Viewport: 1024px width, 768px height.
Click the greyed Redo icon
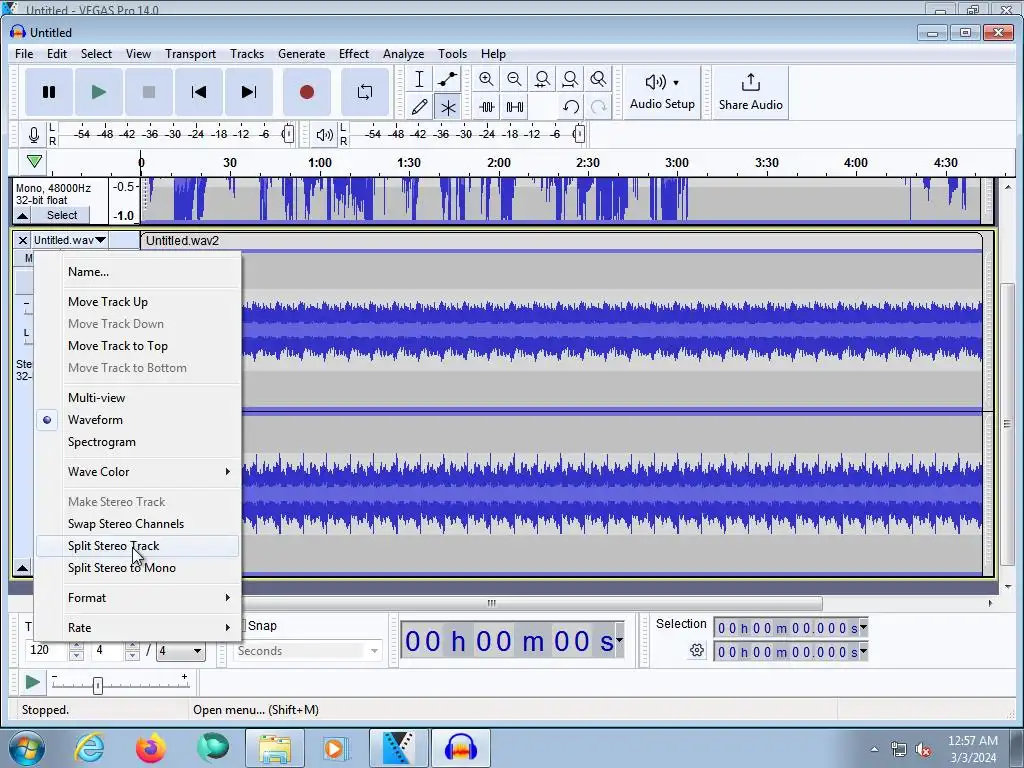[598, 107]
